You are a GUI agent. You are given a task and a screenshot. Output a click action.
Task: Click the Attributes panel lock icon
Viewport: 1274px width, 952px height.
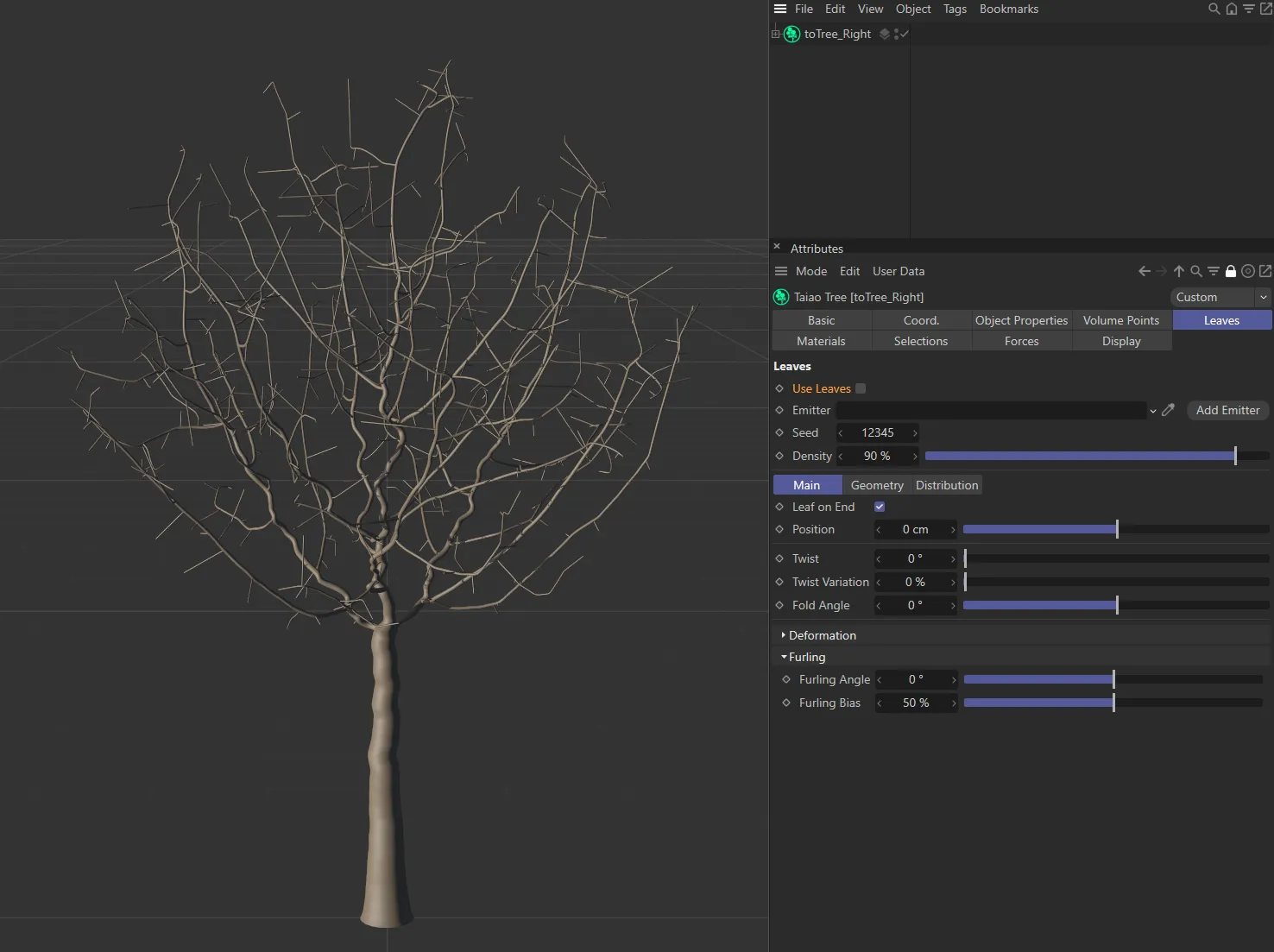tap(1231, 271)
